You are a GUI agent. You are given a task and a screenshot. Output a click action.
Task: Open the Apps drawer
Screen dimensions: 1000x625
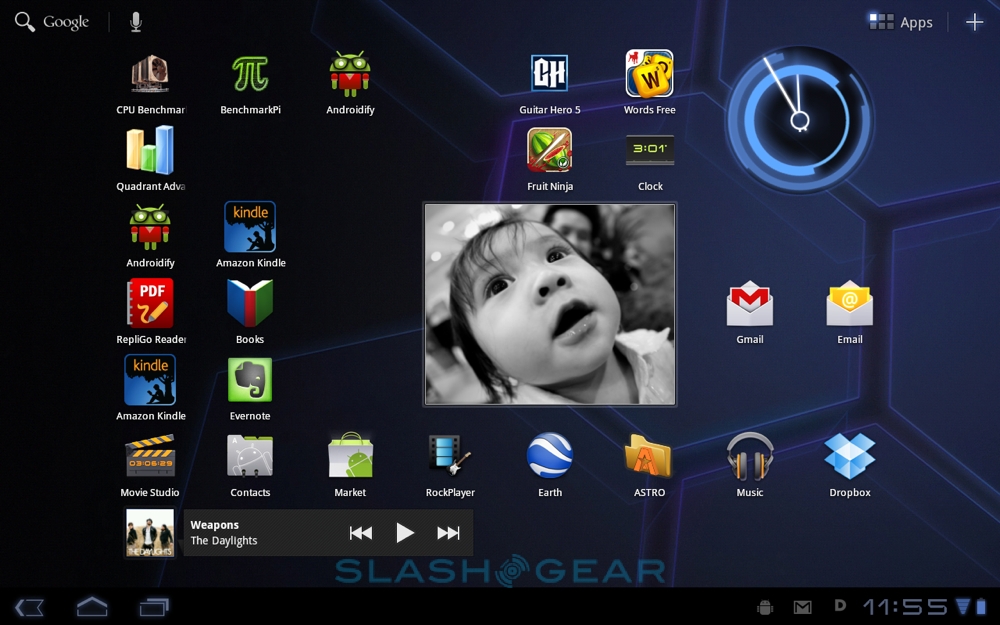tap(901, 22)
